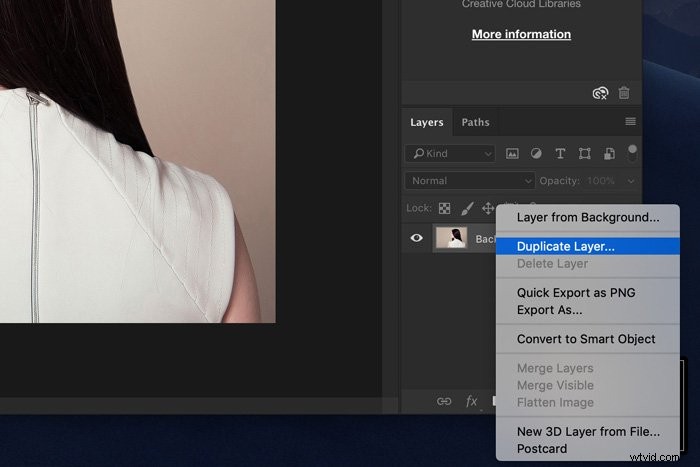
Task: Select the Background layer thumbnail
Action: pyautogui.click(x=451, y=238)
